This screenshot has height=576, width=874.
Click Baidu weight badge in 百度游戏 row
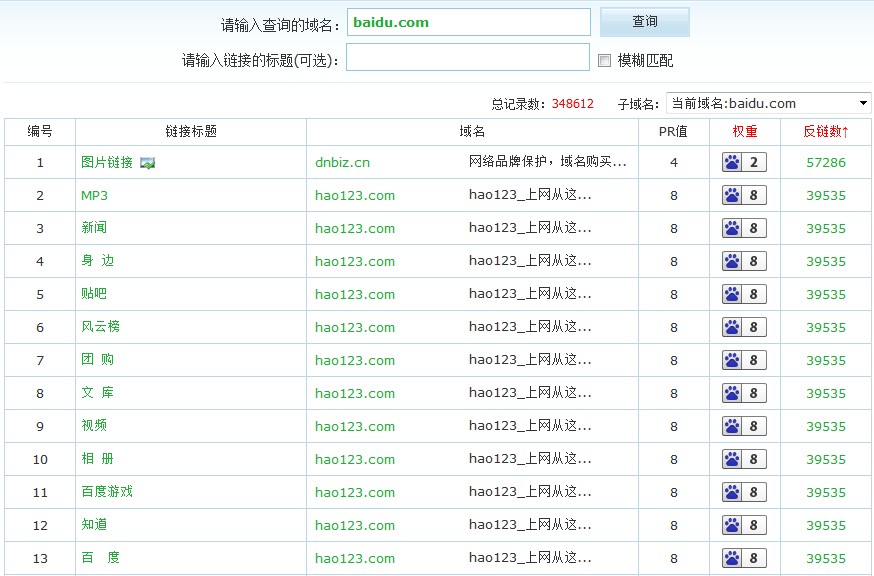point(744,492)
